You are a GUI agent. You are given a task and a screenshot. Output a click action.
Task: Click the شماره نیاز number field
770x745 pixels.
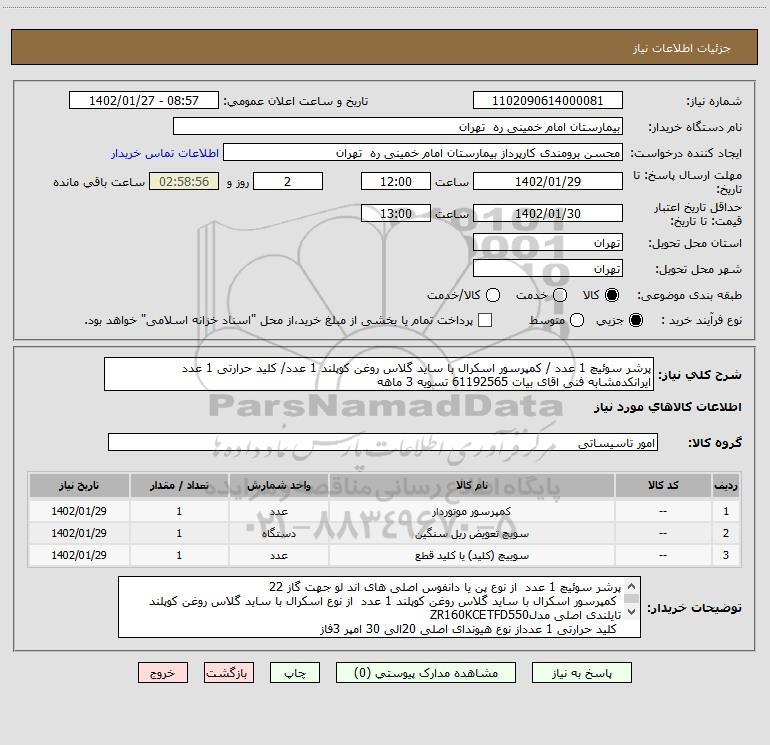pyautogui.click(x=548, y=101)
